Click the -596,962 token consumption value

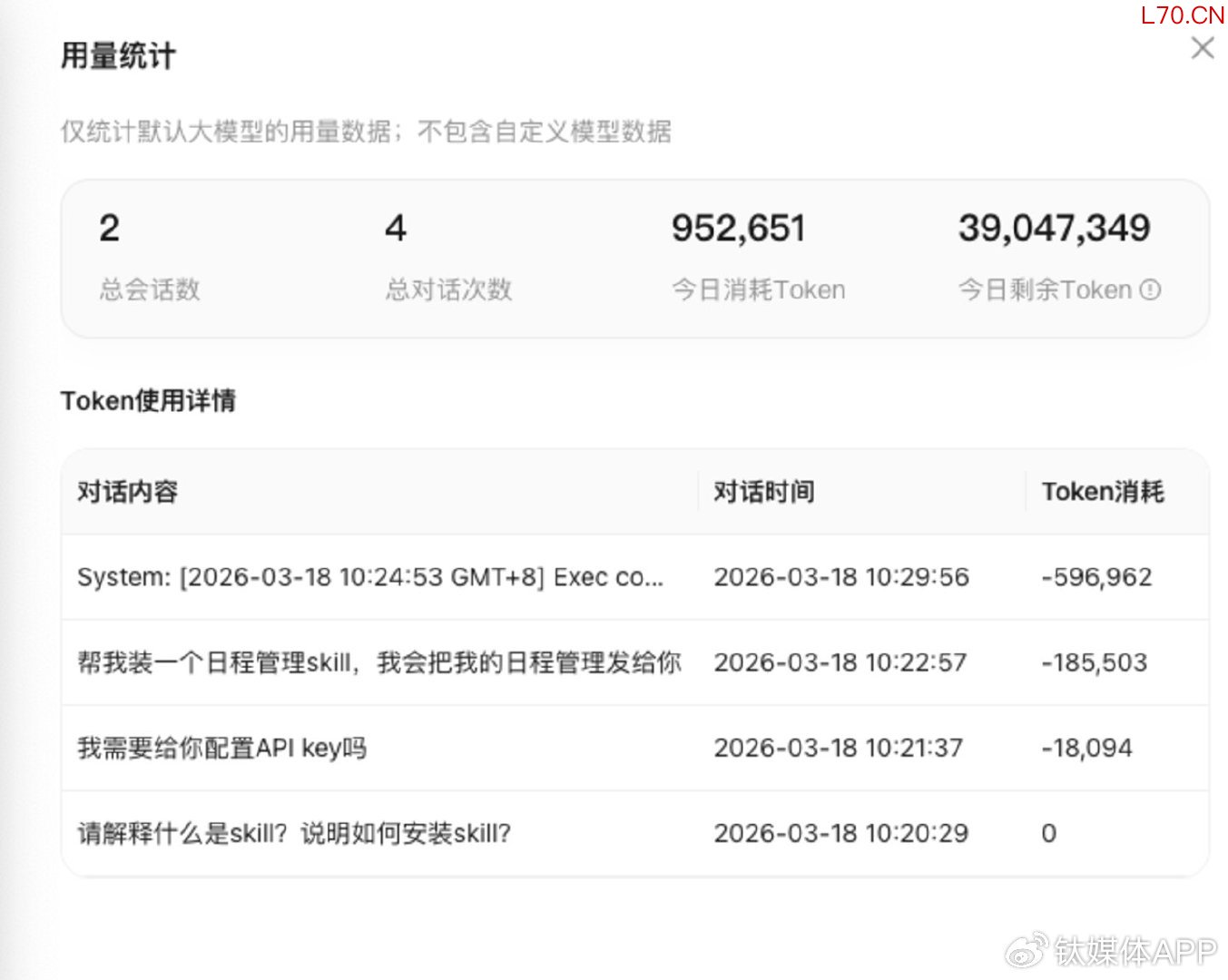[x=1096, y=577]
